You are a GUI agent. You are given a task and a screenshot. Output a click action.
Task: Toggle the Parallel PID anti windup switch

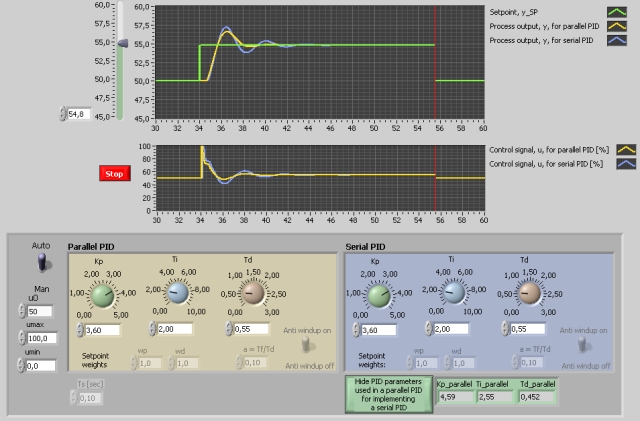point(308,345)
